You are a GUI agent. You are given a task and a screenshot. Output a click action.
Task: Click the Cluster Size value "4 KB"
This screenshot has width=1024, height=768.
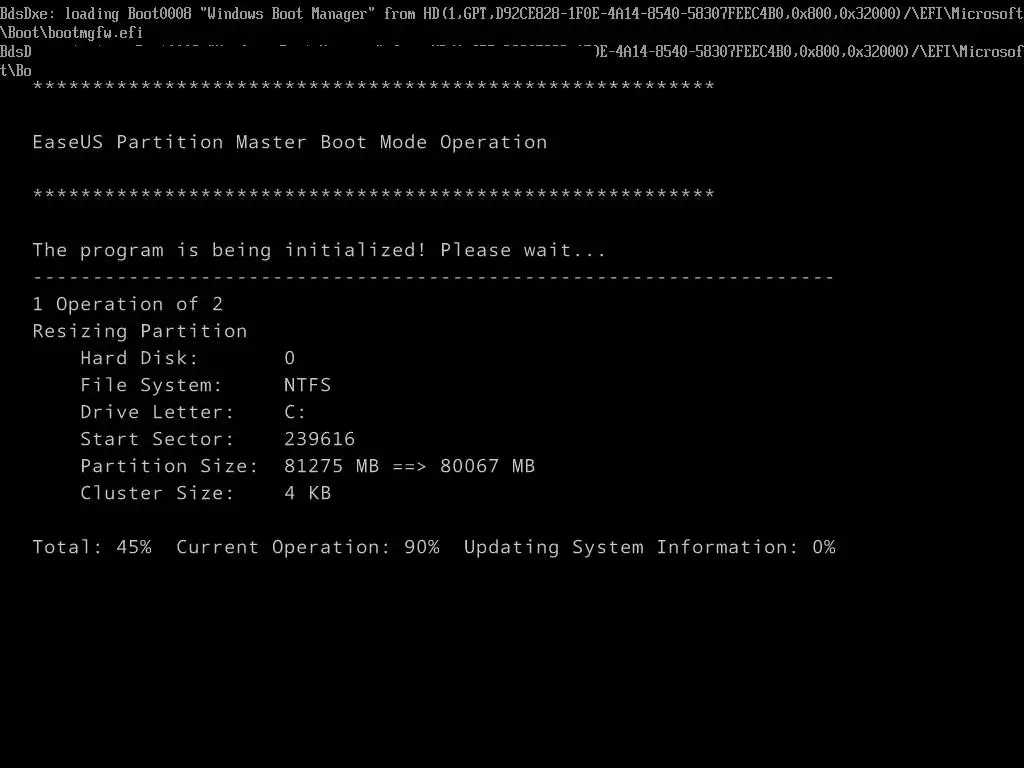click(308, 493)
